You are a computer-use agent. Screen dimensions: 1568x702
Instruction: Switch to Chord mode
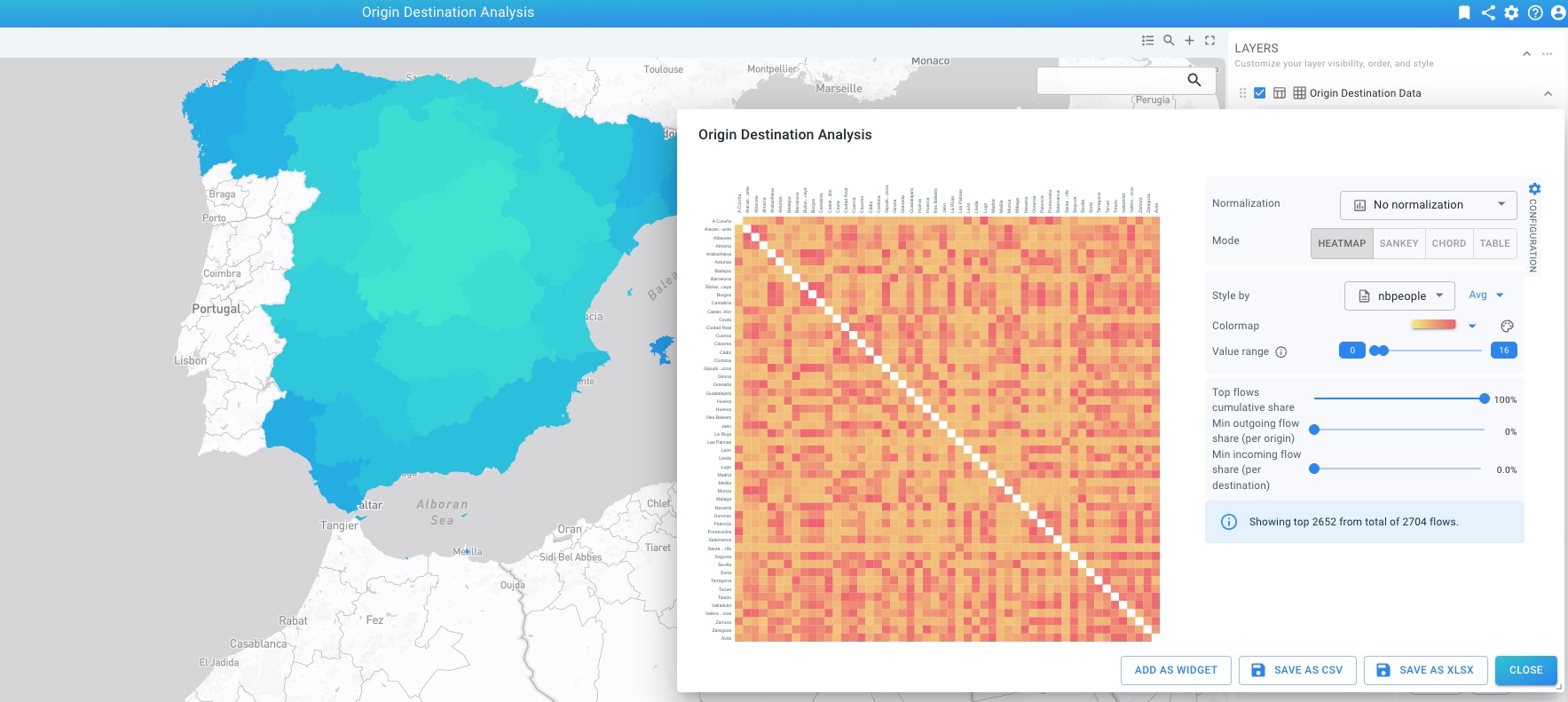[x=1448, y=243]
